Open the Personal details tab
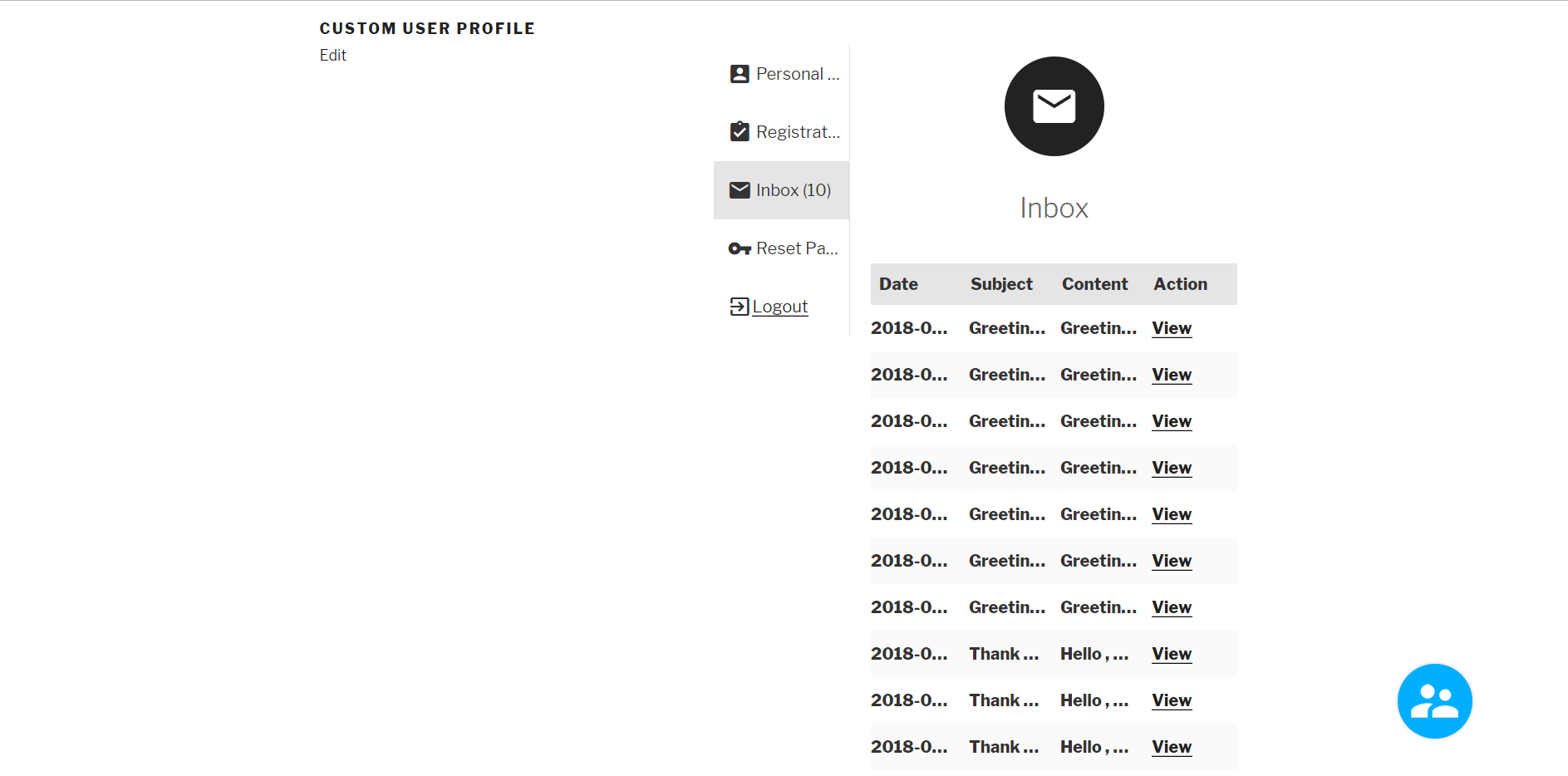Image resolution: width=1568 pixels, height=776 pixels. click(x=797, y=74)
